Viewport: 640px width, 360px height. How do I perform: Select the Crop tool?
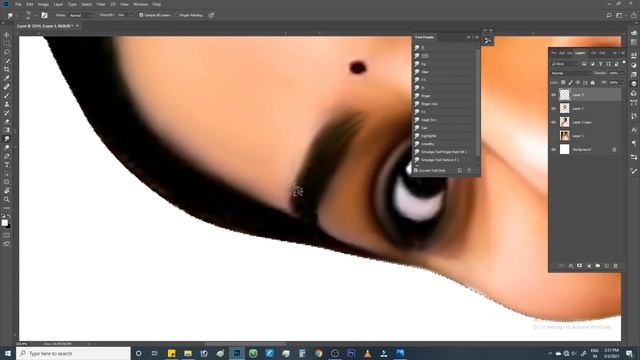coord(7,69)
